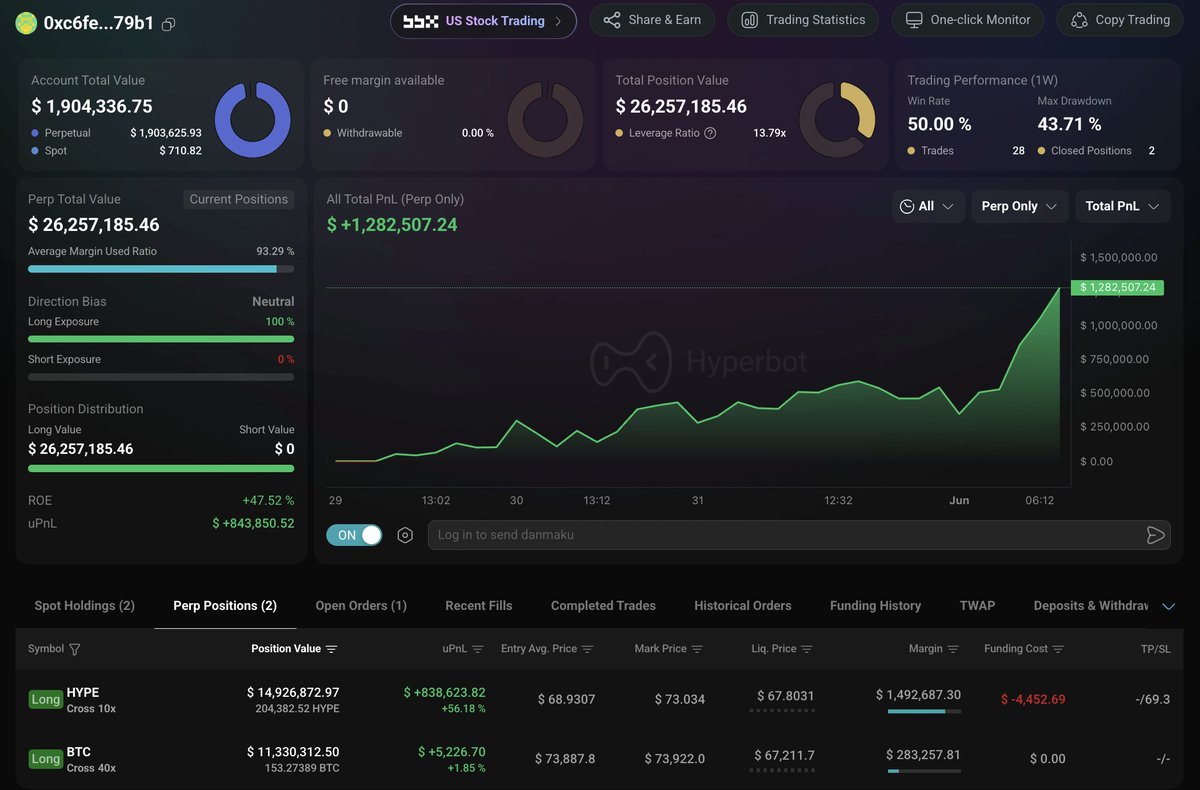
Task: Click HYPE position value $ 14,926,872.97
Action: point(293,692)
